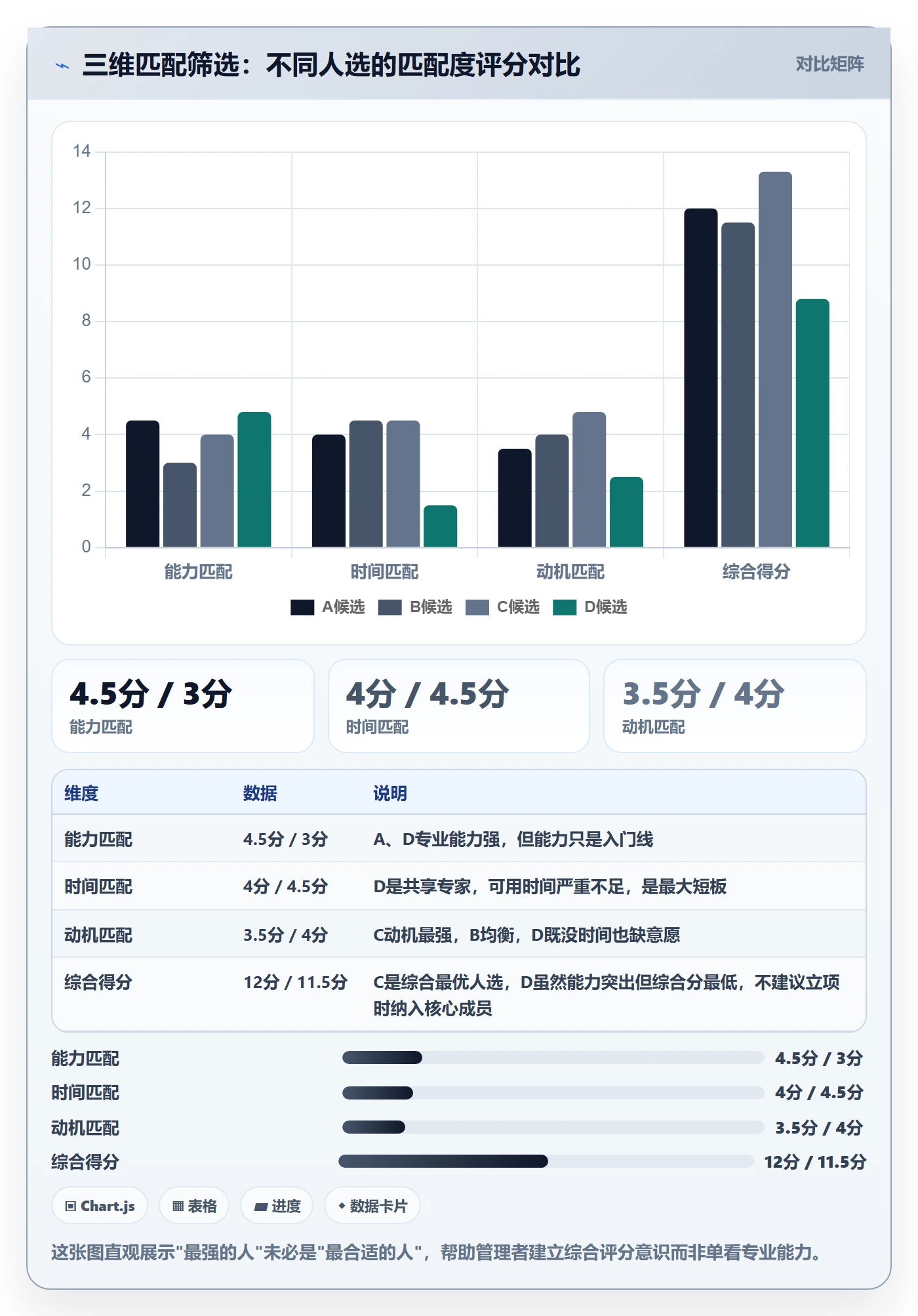Select the 能力匹配 row in the table
Viewport: 918px width, 1316px height.
(x=459, y=839)
